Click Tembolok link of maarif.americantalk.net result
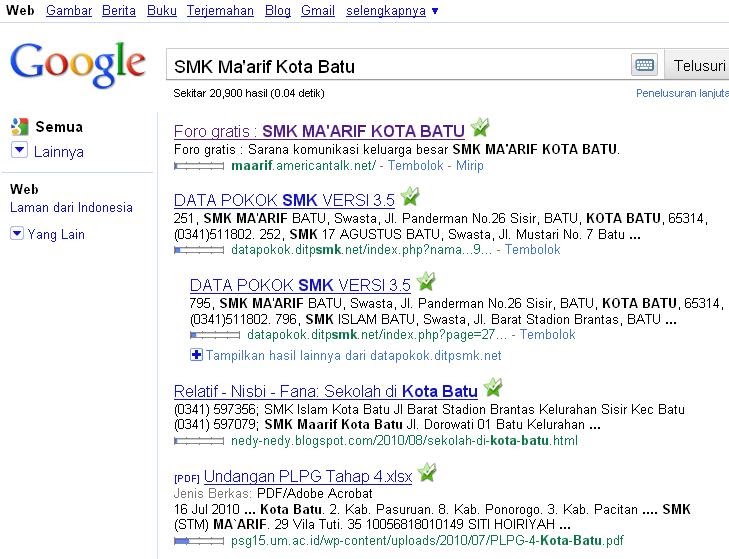 click(x=416, y=166)
